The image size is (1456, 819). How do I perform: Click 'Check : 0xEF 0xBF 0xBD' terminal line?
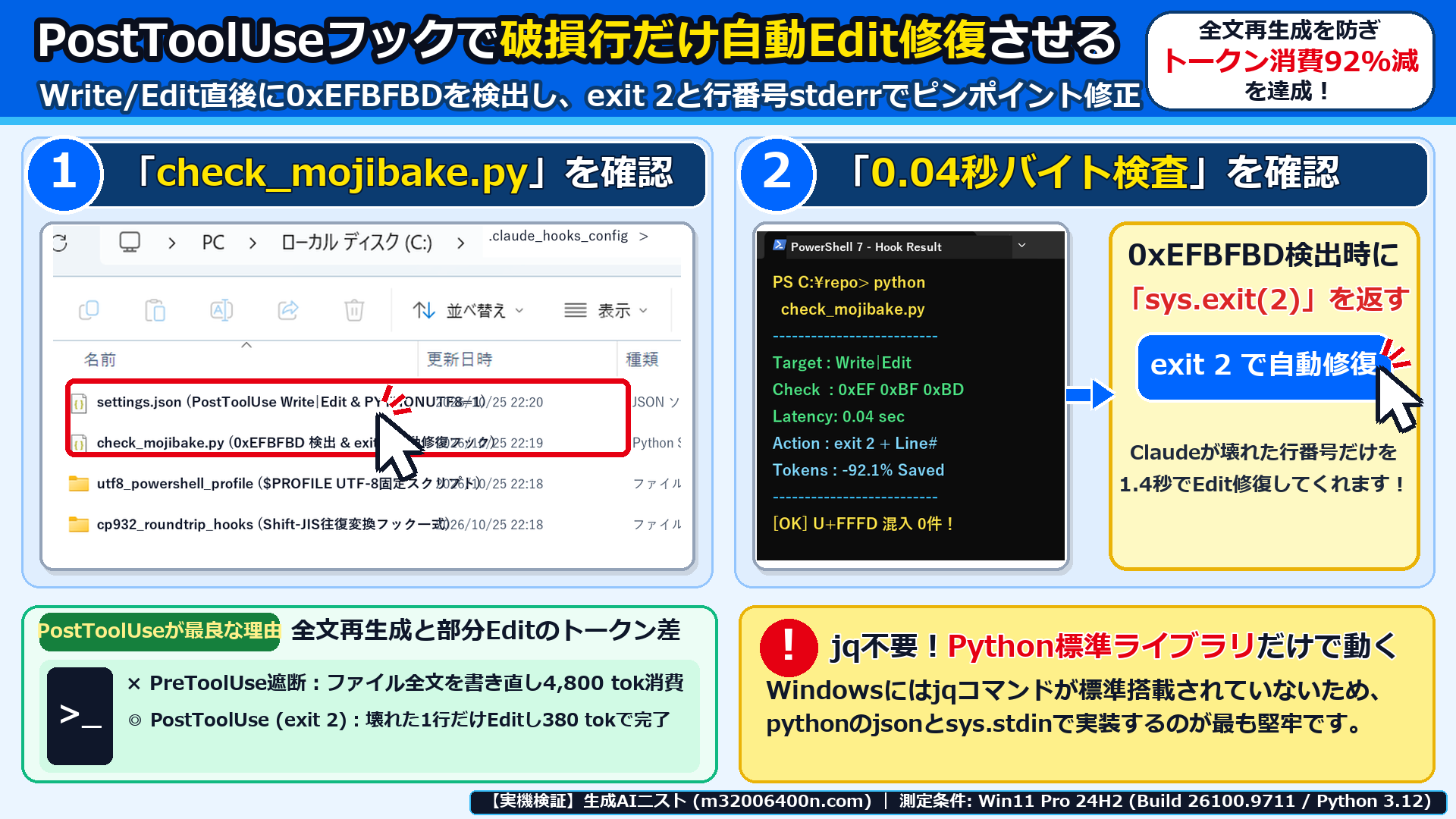coord(868,390)
